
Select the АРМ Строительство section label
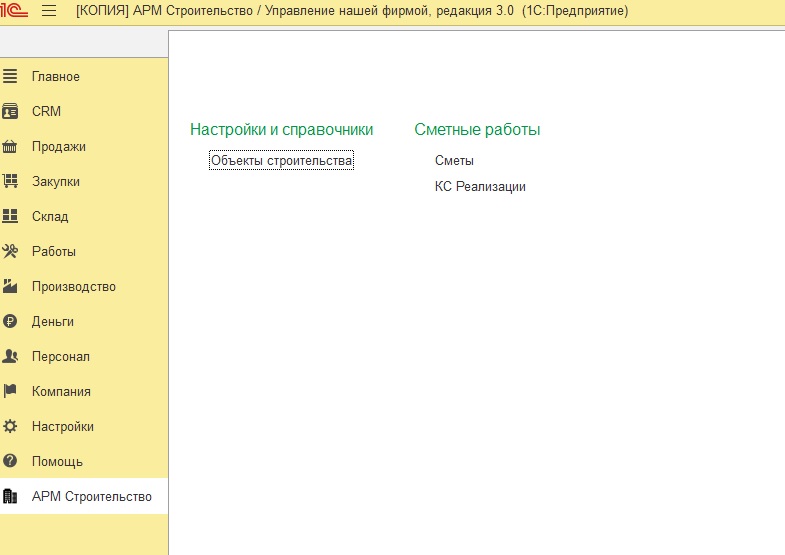pos(92,496)
